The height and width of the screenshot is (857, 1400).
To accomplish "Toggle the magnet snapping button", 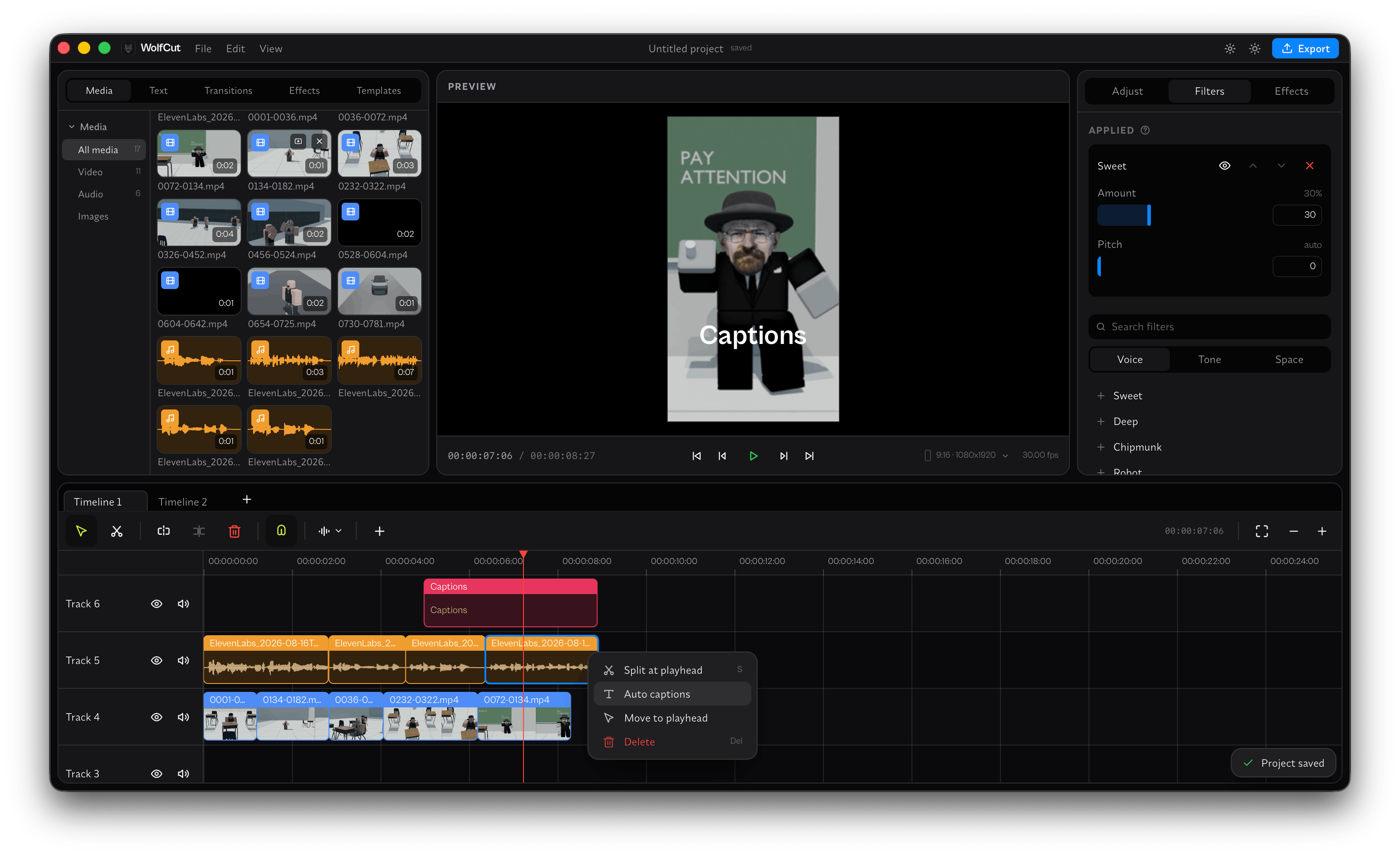I will tap(281, 531).
